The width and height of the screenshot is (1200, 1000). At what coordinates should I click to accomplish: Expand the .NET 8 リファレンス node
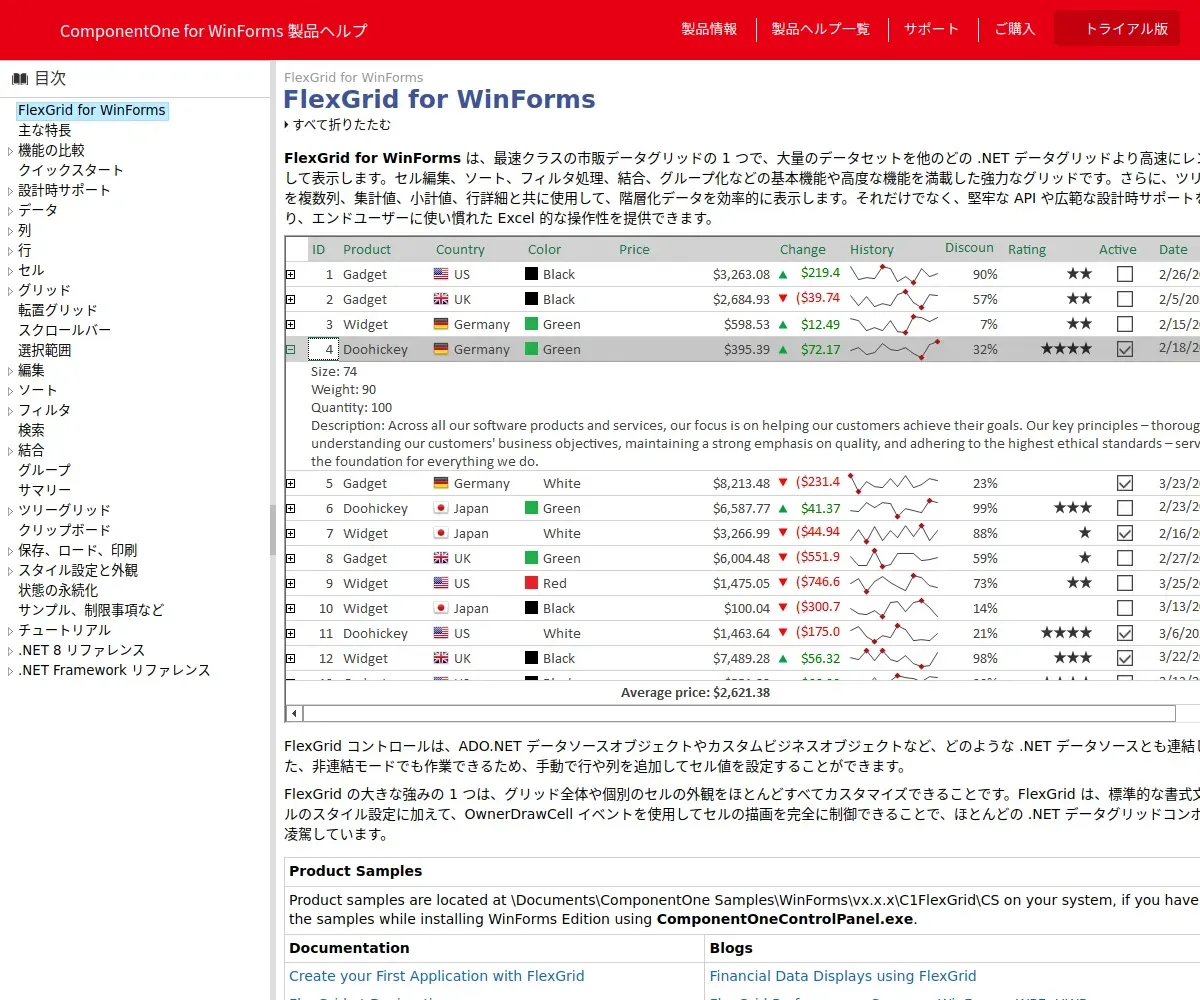pyautogui.click(x=10, y=651)
